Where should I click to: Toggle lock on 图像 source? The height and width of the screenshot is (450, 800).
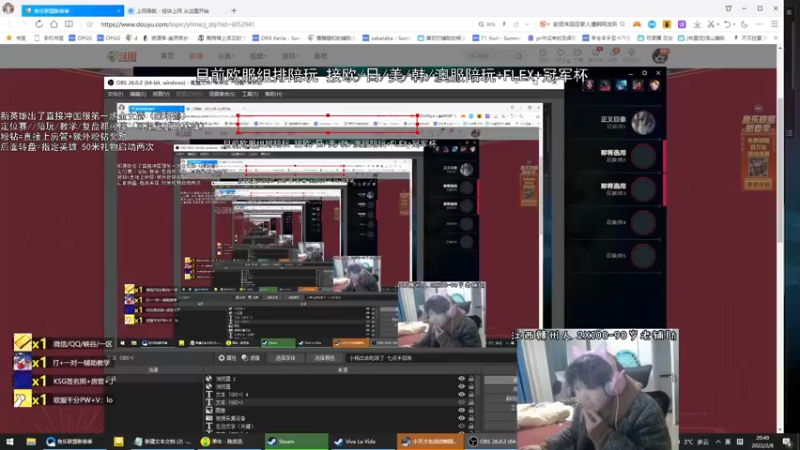point(471,410)
